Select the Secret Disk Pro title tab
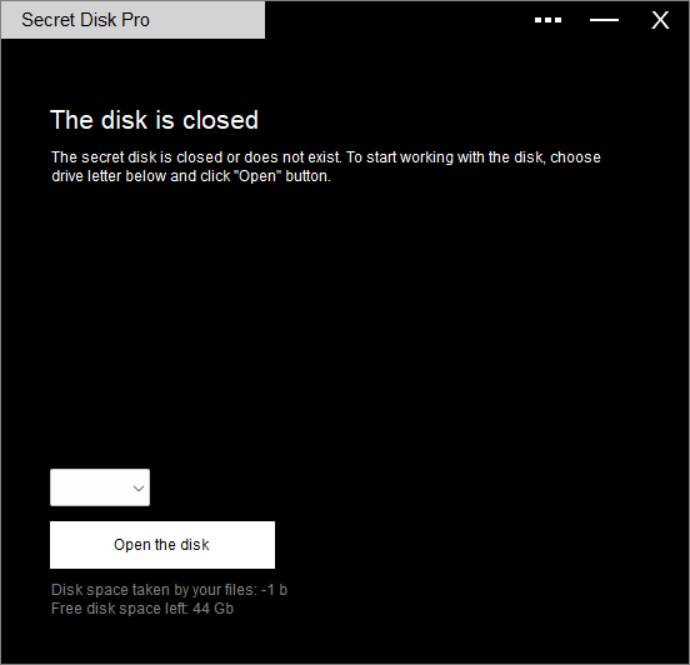The width and height of the screenshot is (690, 665). (133, 20)
